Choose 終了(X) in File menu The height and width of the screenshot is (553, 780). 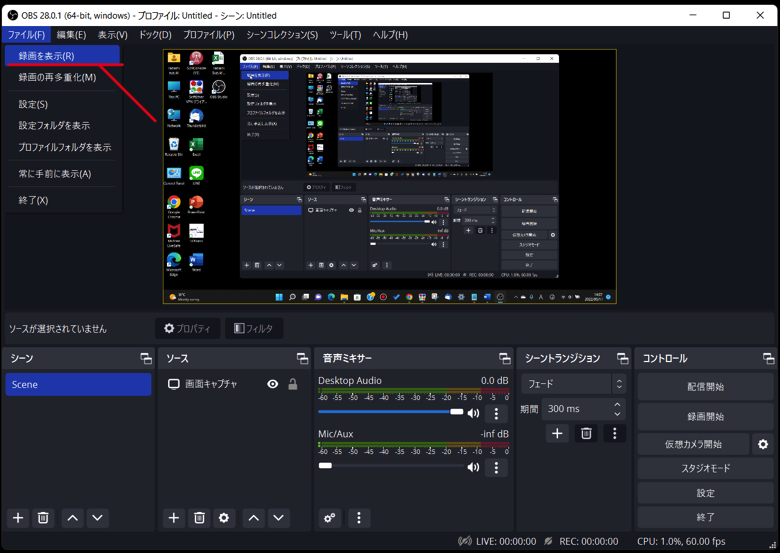pos(63,200)
